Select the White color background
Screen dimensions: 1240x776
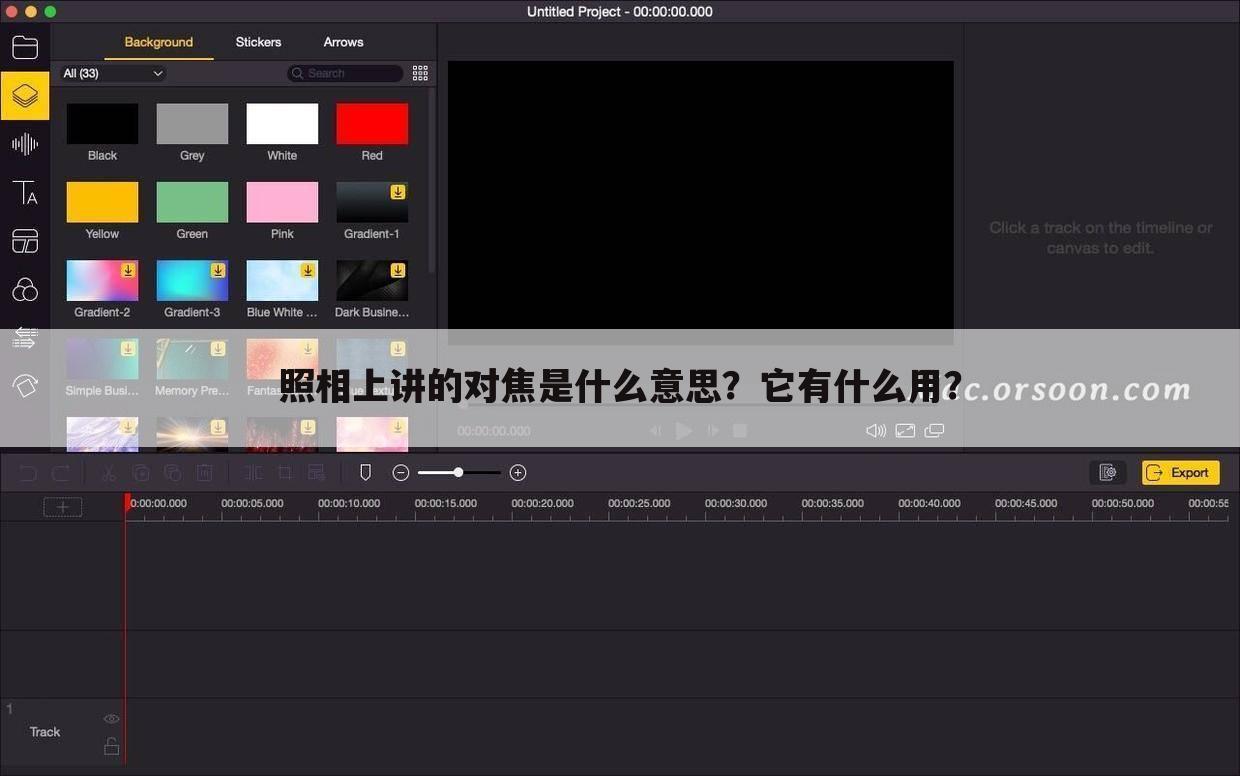pos(282,124)
